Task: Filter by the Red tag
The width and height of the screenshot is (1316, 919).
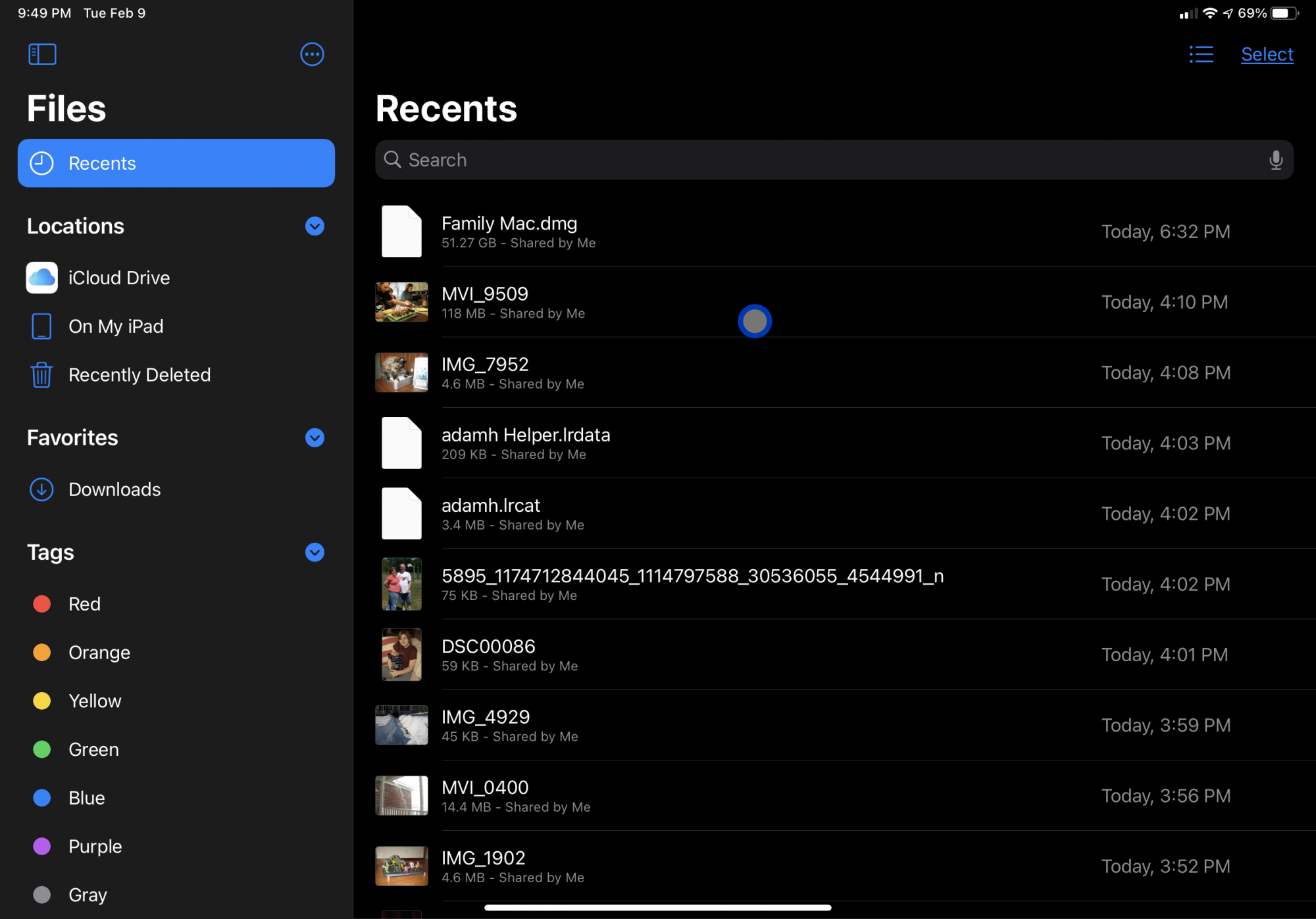Action: (x=84, y=604)
